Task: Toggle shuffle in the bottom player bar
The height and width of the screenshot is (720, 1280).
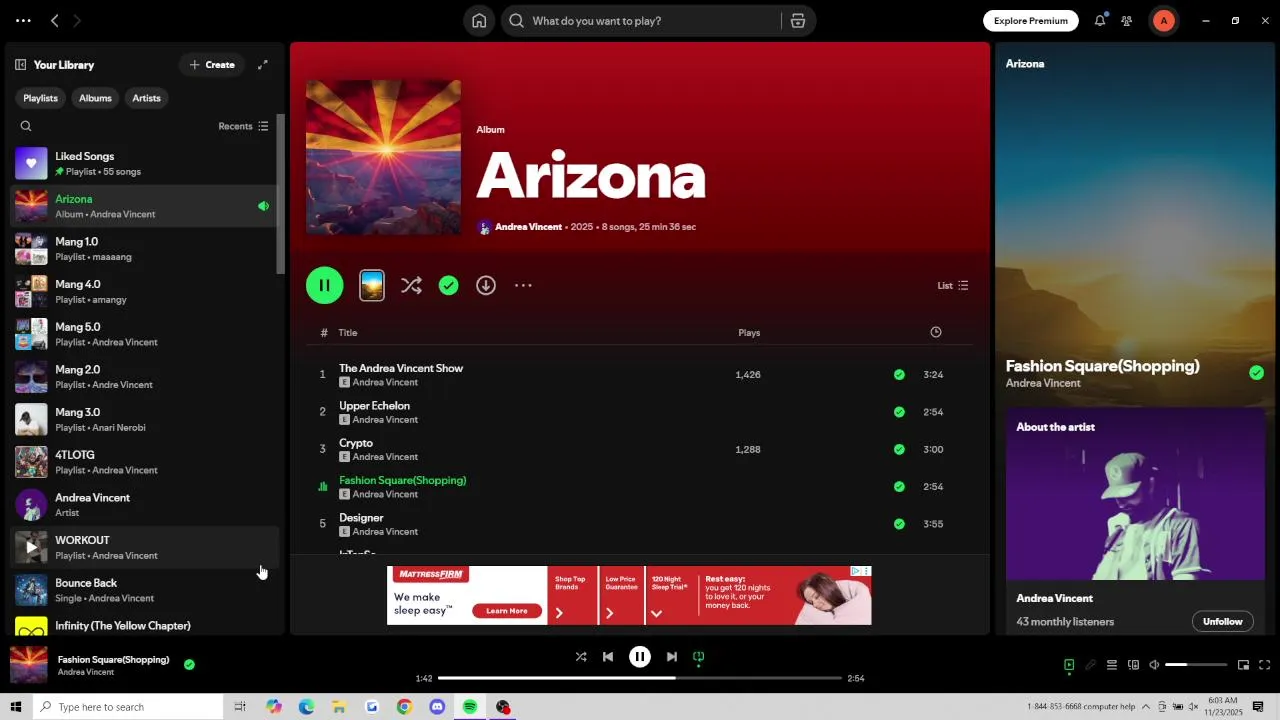Action: 581,657
